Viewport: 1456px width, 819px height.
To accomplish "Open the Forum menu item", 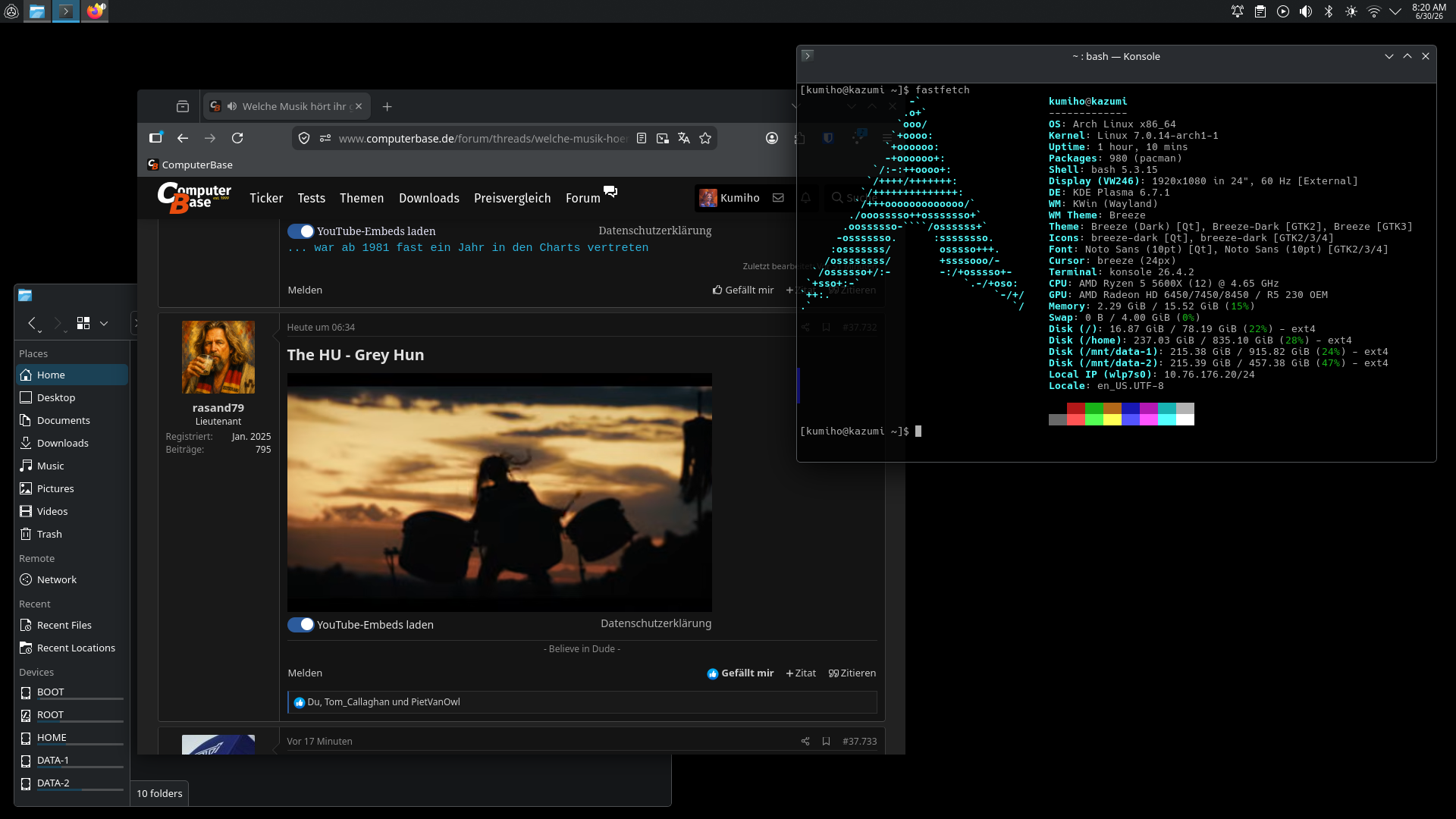I will (x=583, y=198).
